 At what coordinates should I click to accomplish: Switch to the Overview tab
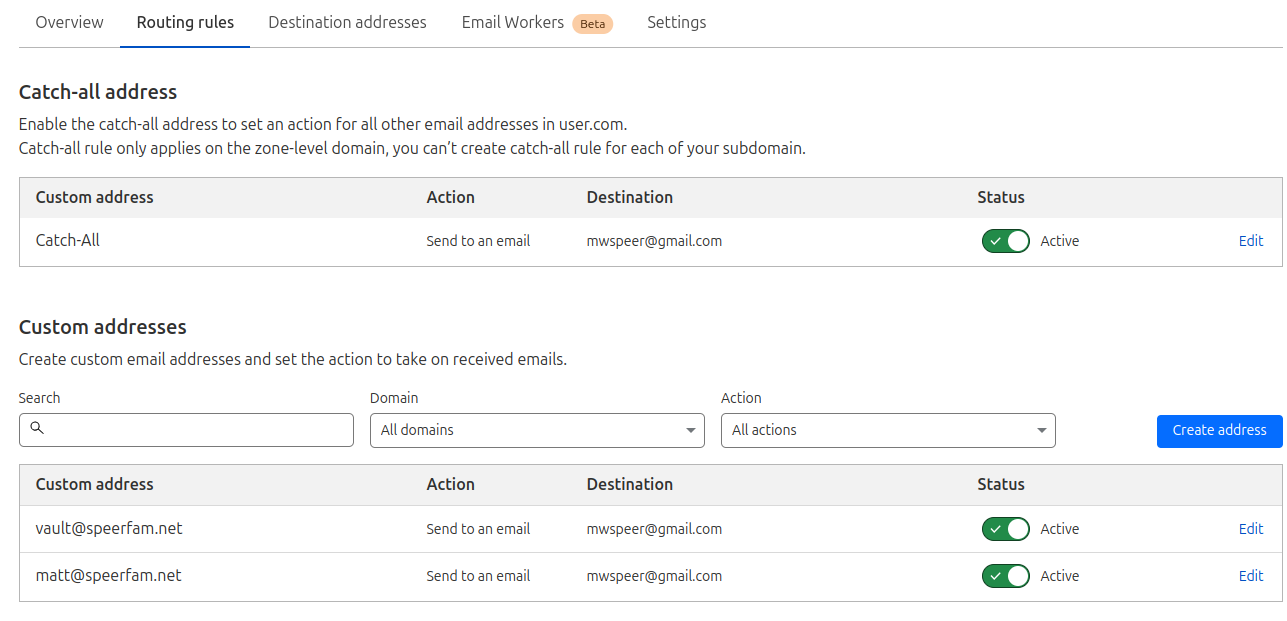tap(69, 22)
